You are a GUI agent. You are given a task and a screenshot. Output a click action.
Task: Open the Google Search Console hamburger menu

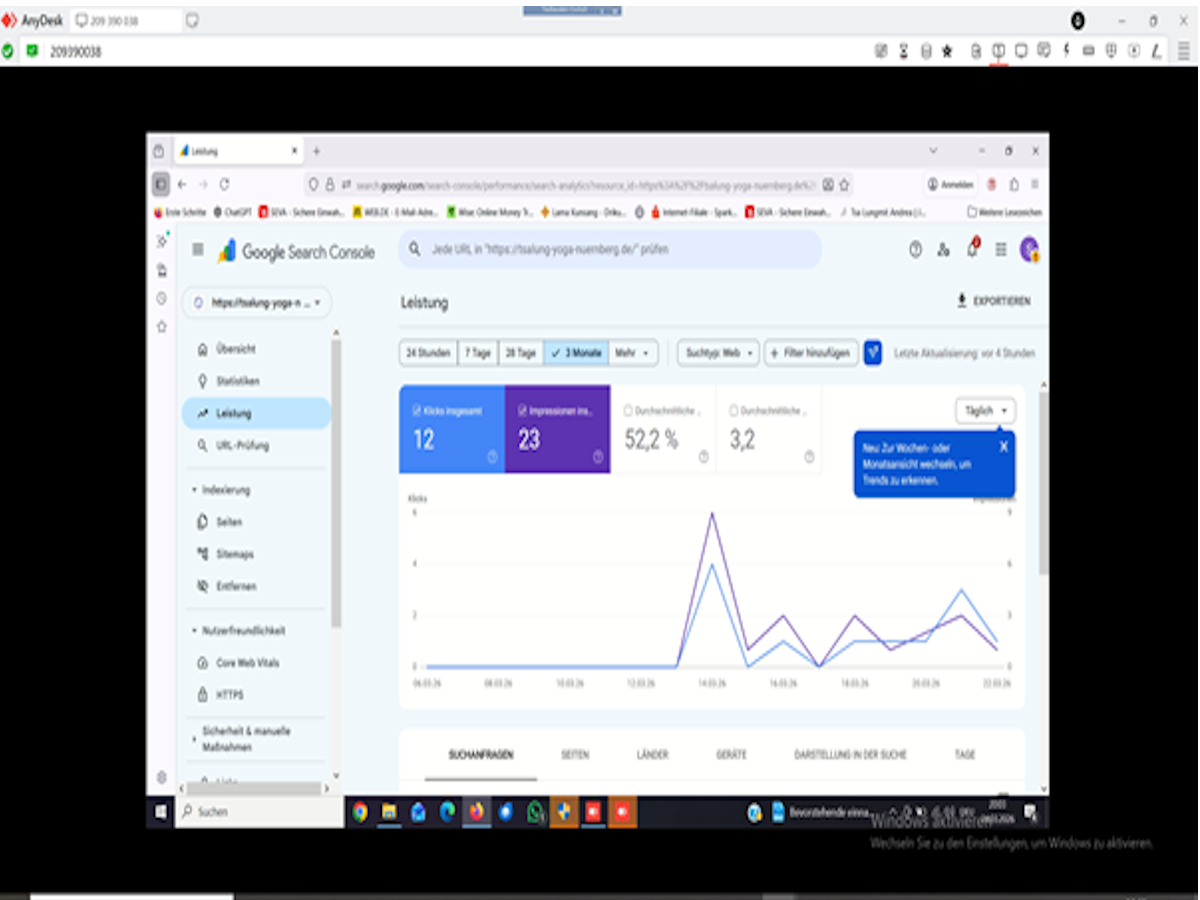(x=198, y=250)
